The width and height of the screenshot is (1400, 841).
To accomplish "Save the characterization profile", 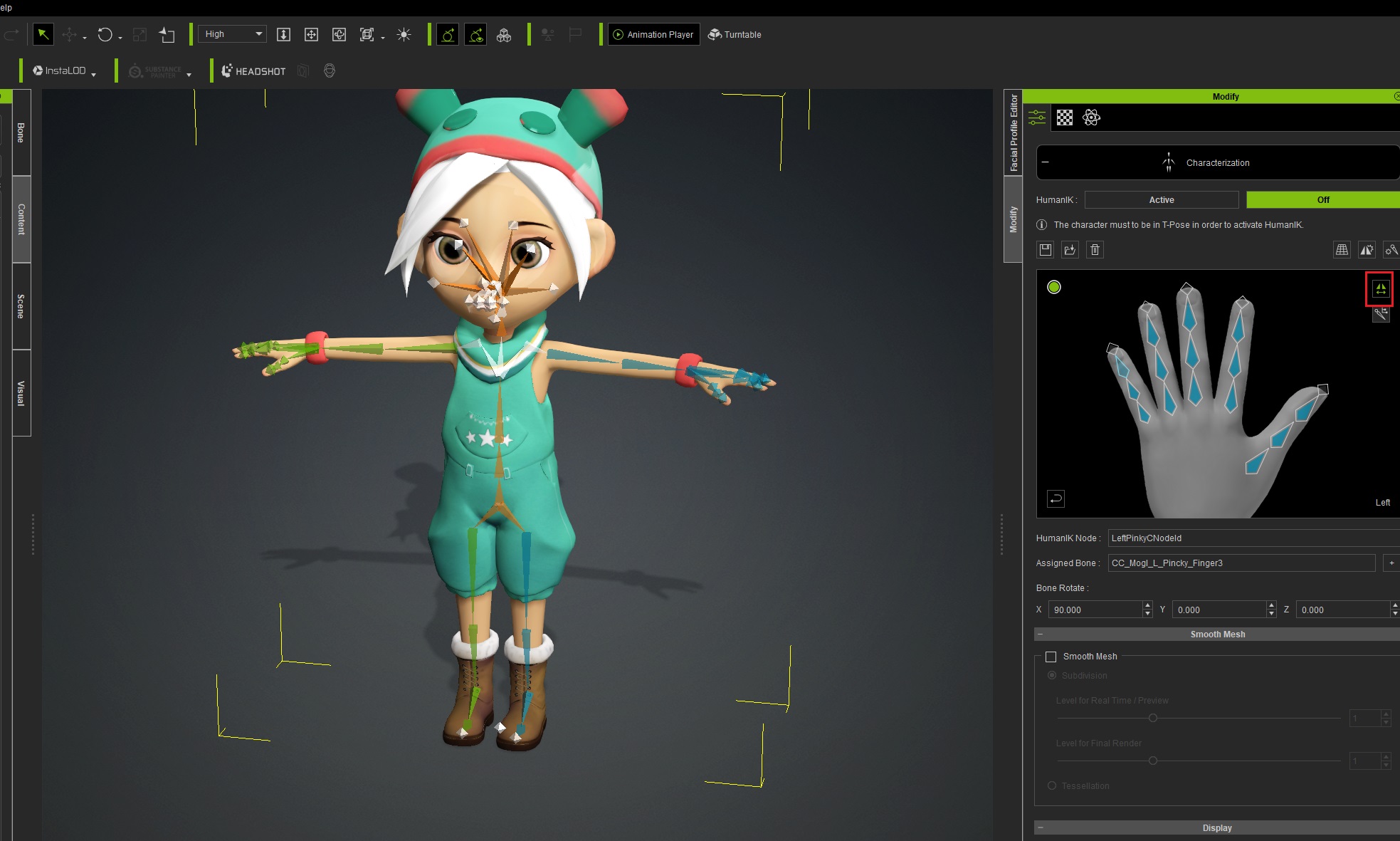I will (1046, 249).
